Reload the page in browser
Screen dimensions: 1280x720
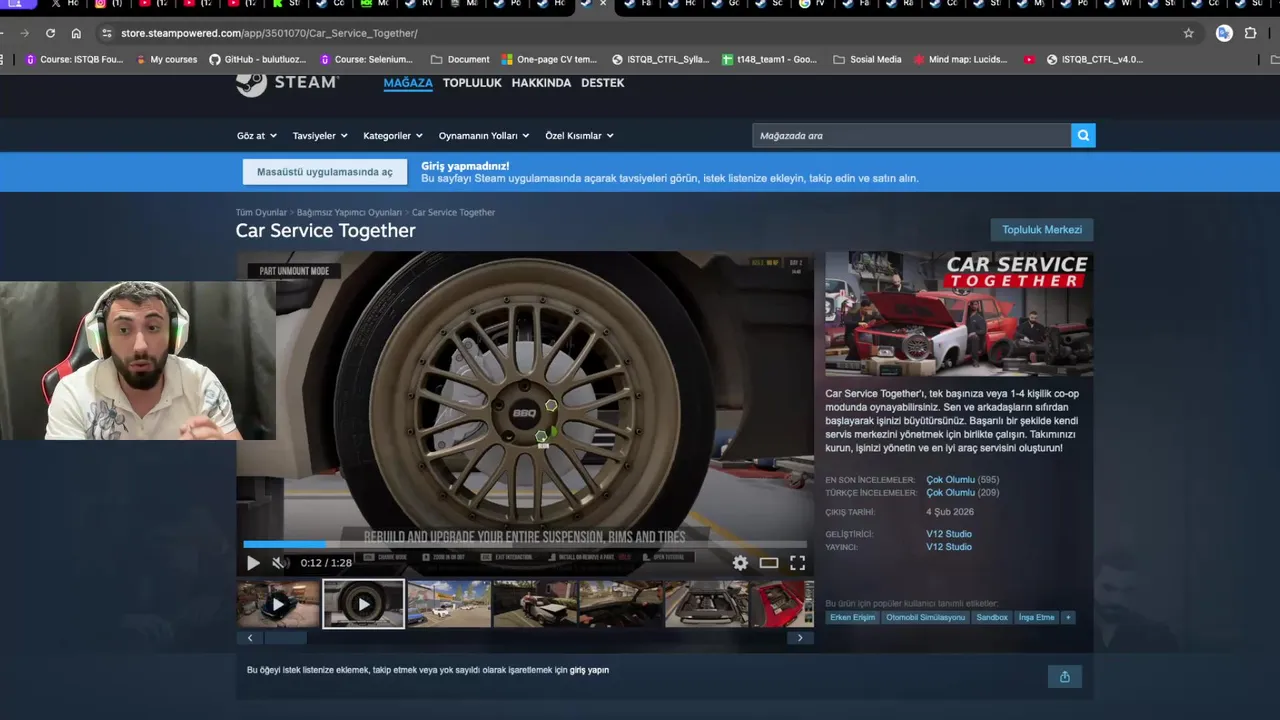[x=50, y=33]
